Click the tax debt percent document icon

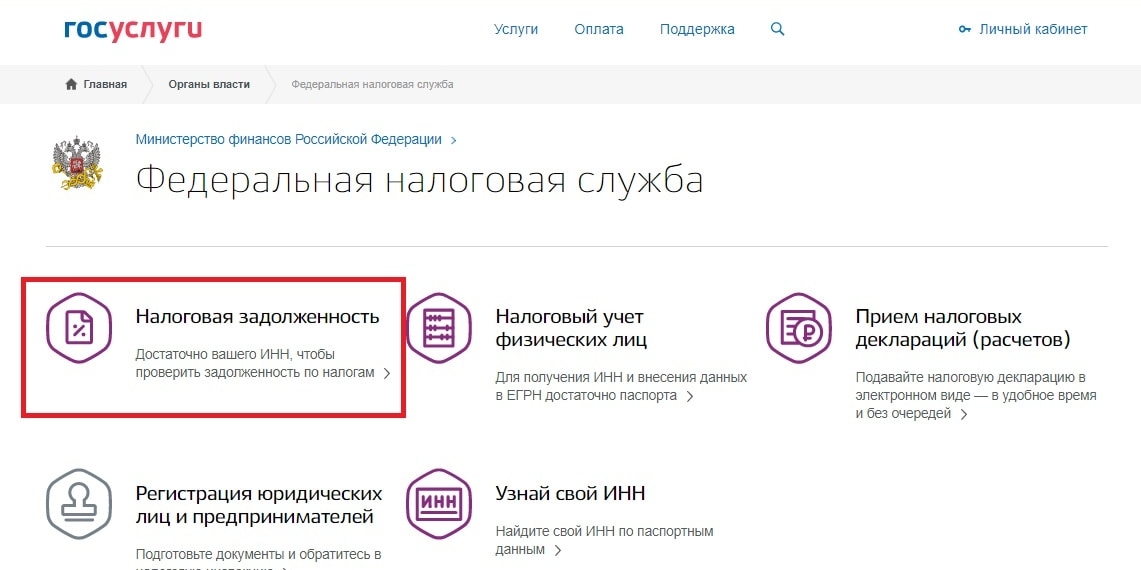coord(78,327)
